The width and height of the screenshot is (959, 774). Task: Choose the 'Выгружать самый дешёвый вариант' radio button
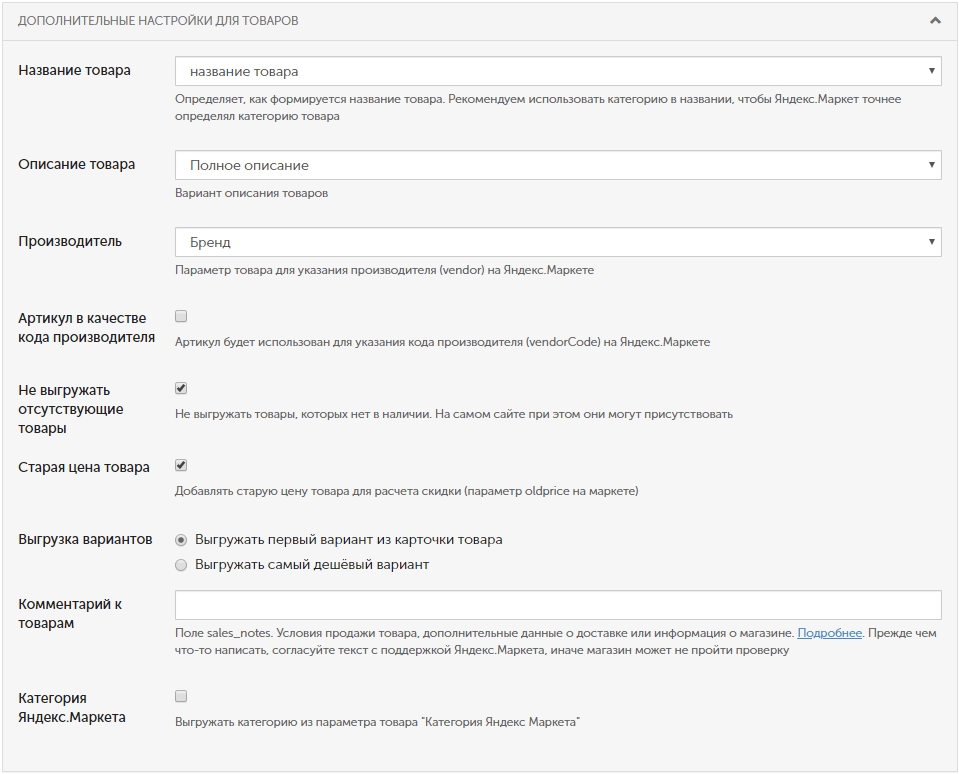pos(181,565)
